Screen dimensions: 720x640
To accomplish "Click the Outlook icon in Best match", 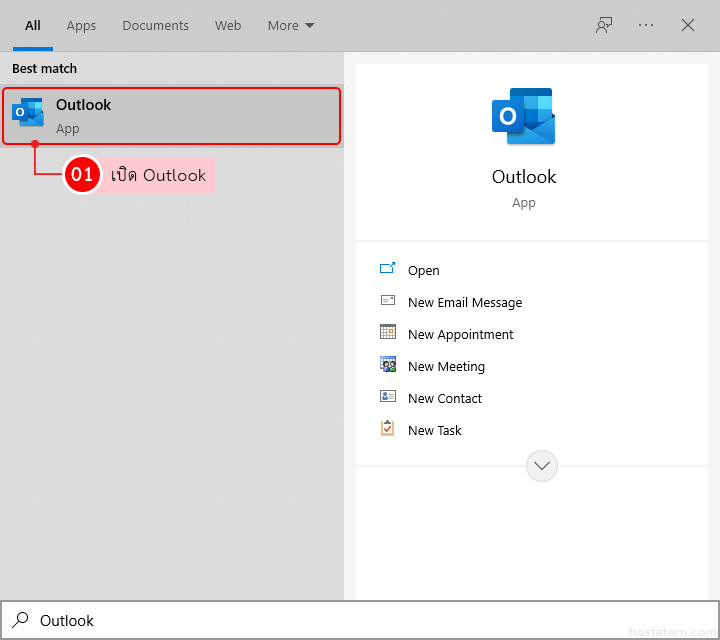I will (27, 113).
